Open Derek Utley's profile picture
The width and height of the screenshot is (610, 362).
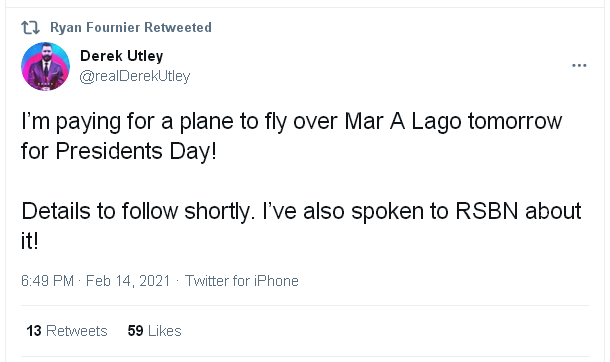tap(46, 66)
